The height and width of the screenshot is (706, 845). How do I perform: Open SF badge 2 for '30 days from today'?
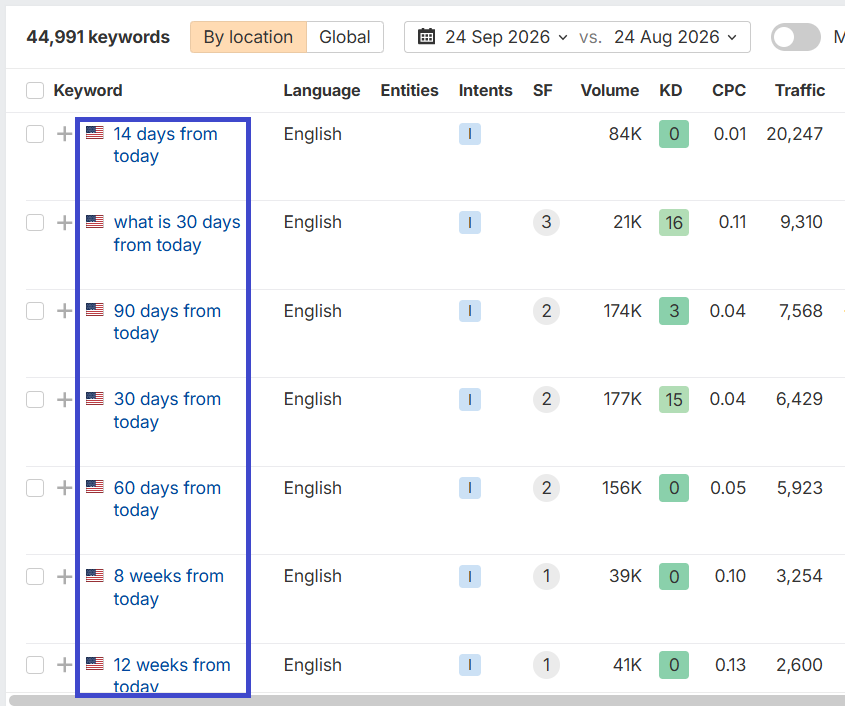click(546, 399)
